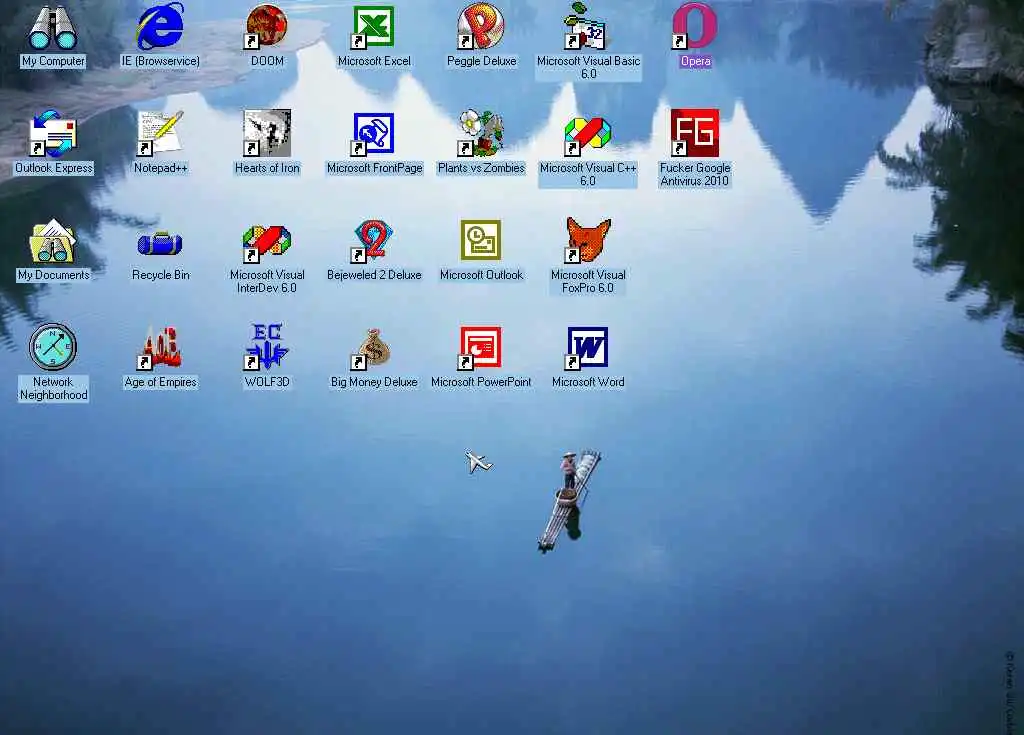The height and width of the screenshot is (735, 1024).
Task: Select the Plants vs Zombies icon
Action: (x=481, y=133)
